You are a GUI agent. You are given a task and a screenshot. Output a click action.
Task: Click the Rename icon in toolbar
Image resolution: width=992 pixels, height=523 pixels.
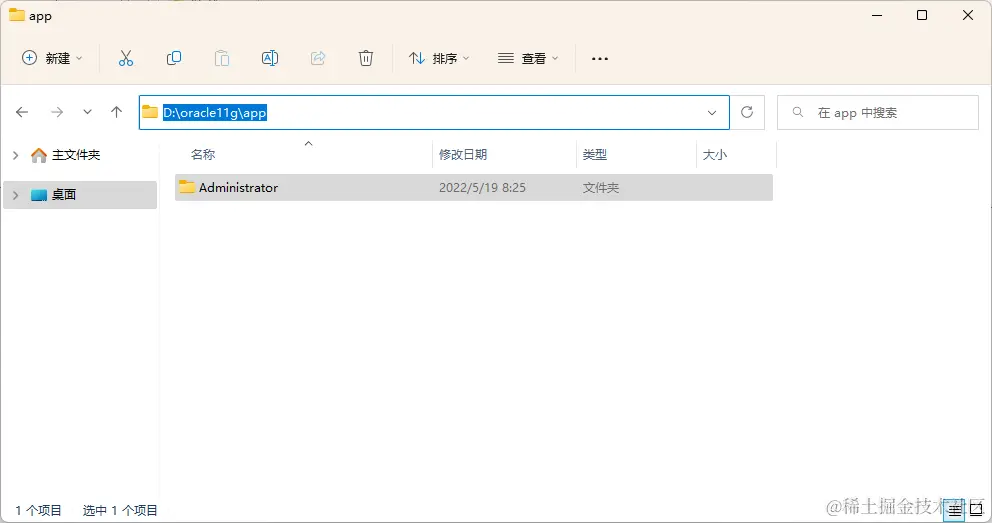[x=270, y=58]
